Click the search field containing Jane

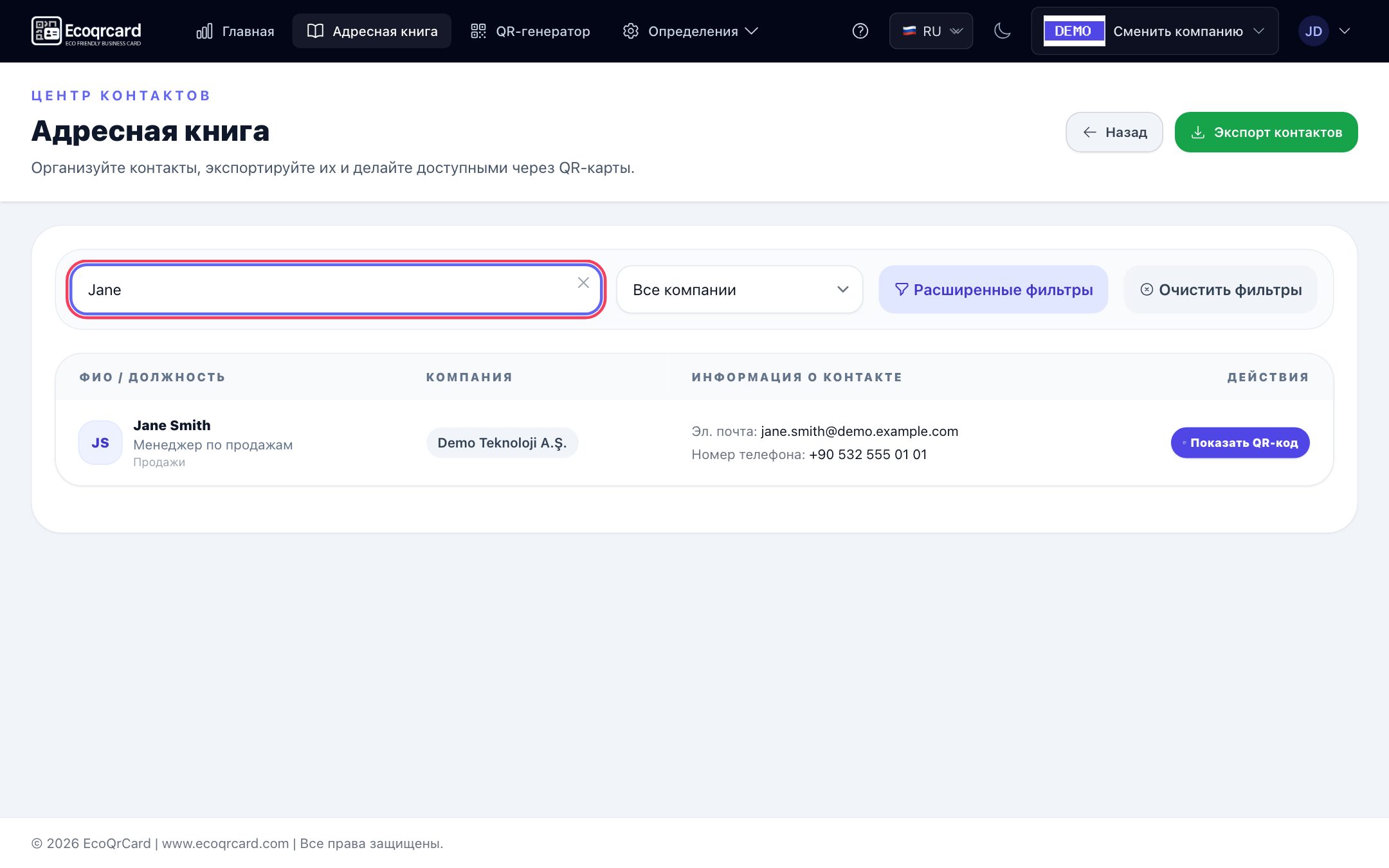coord(336,289)
